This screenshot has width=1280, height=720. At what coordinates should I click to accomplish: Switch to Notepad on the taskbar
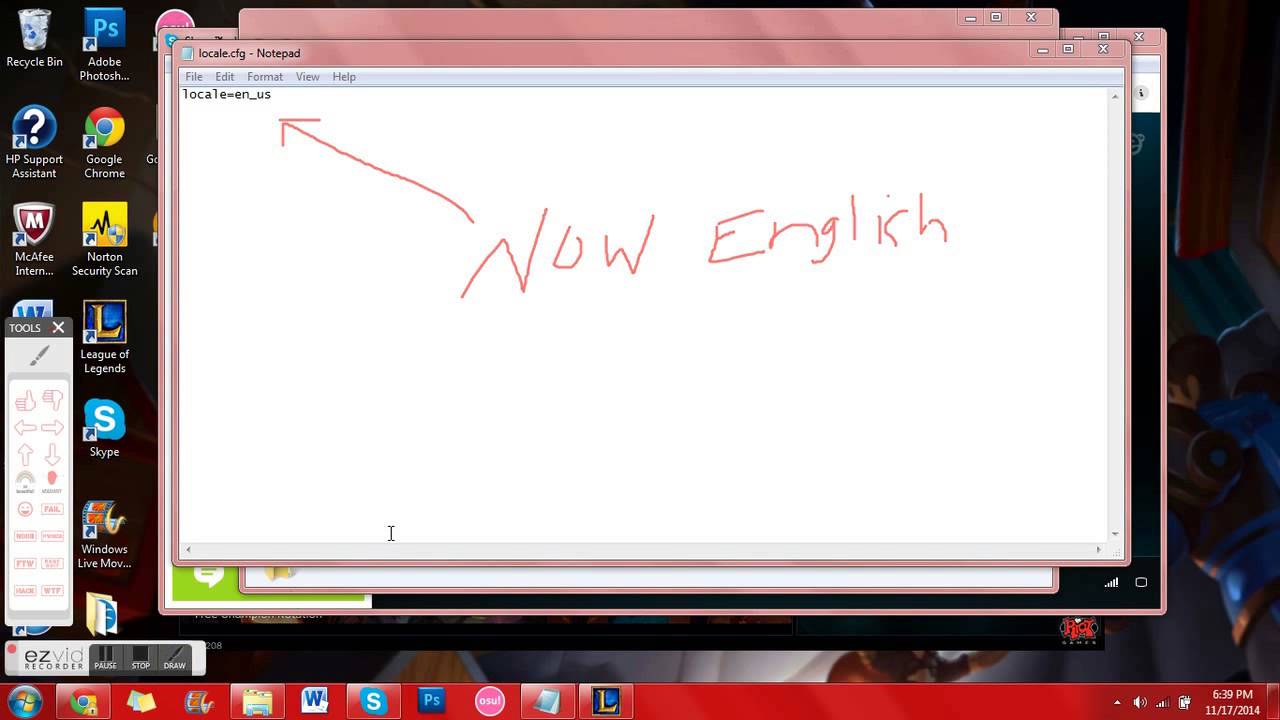click(x=547, y=701)
